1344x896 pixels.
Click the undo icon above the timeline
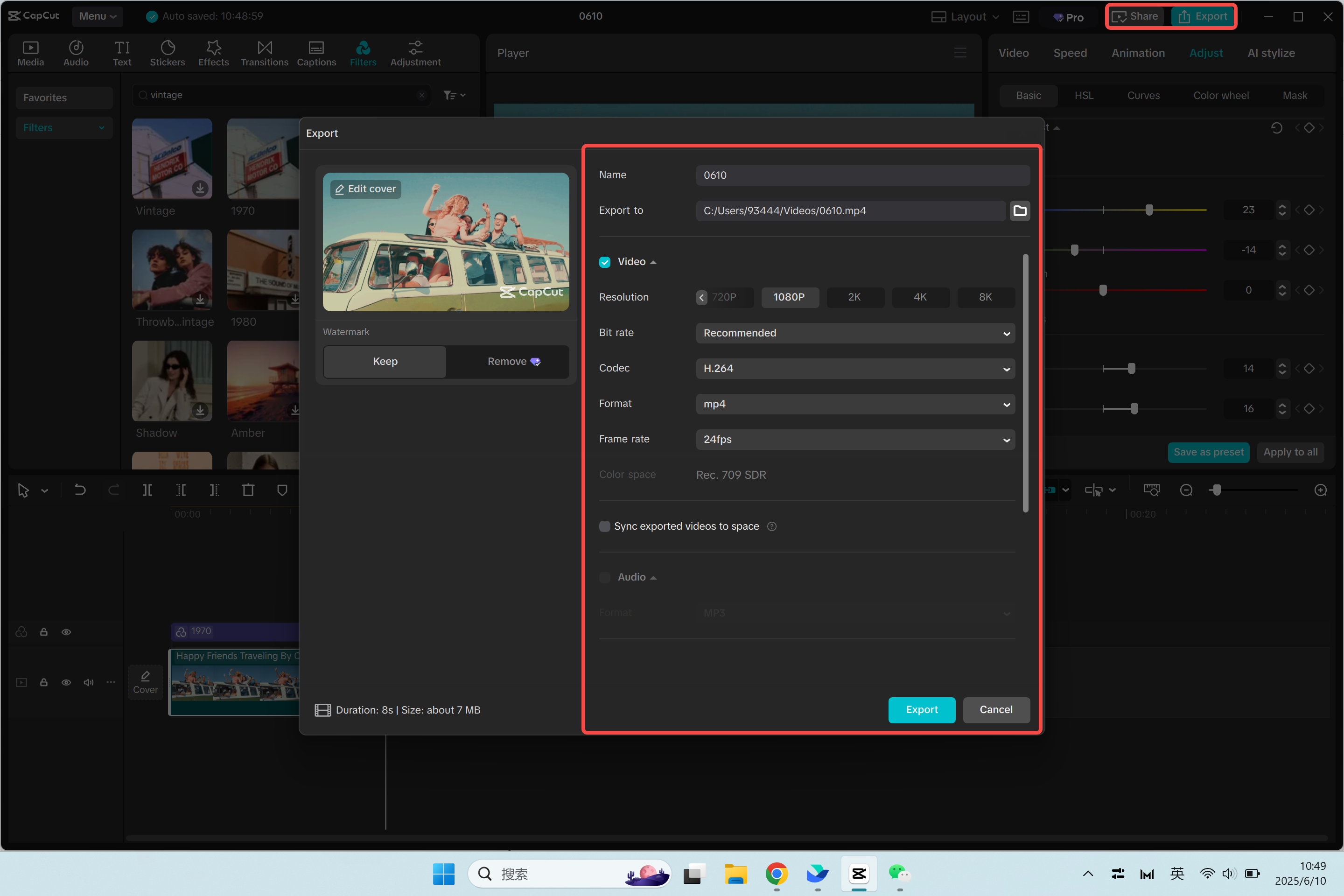[x=80, y=490]
